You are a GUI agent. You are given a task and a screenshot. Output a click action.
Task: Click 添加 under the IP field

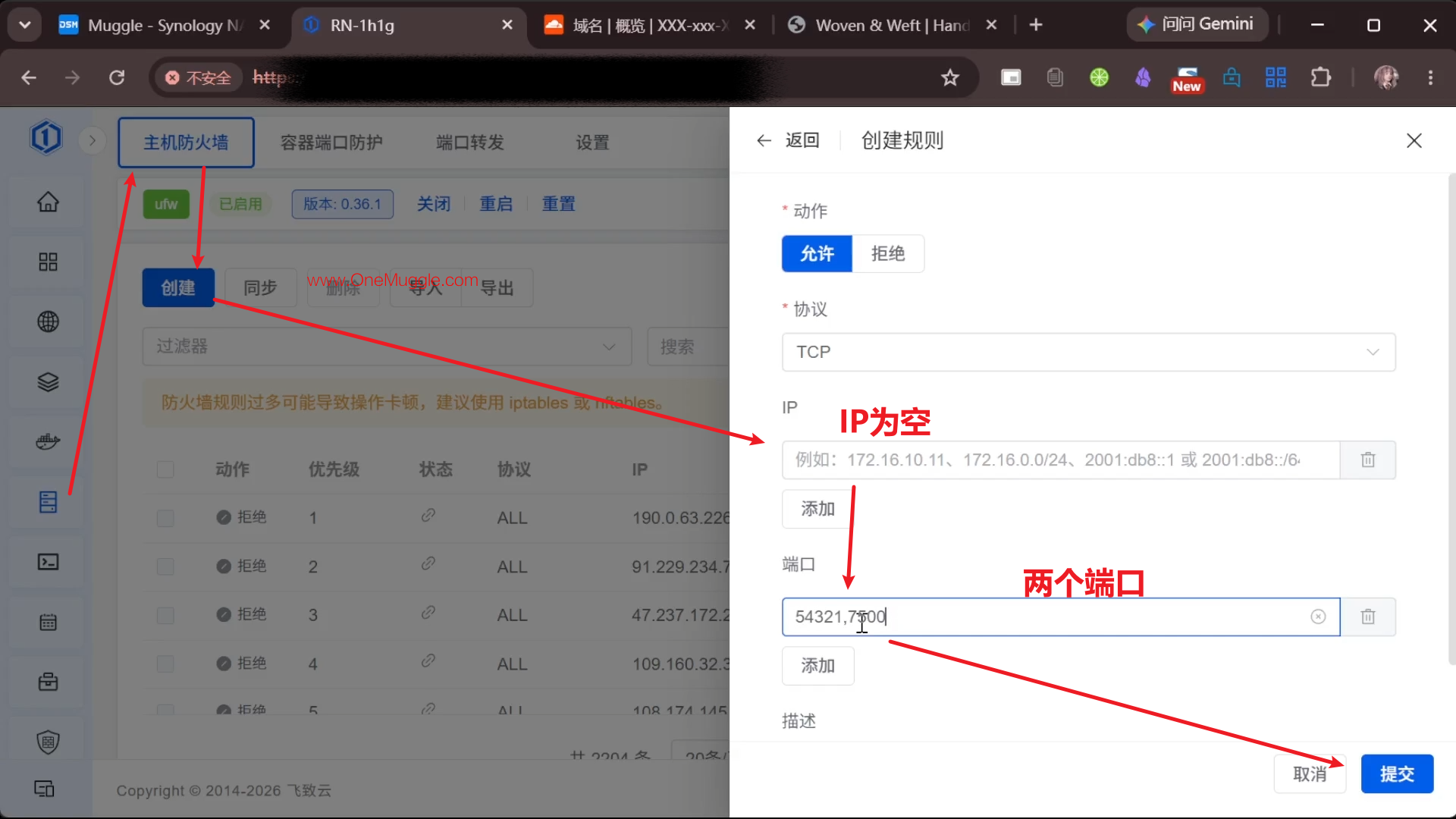[x=817, y=509]
